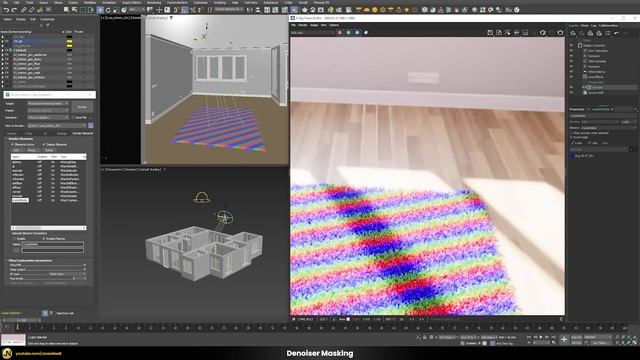Toggle the Display Elements checkbox

click(x=44, y=144)
